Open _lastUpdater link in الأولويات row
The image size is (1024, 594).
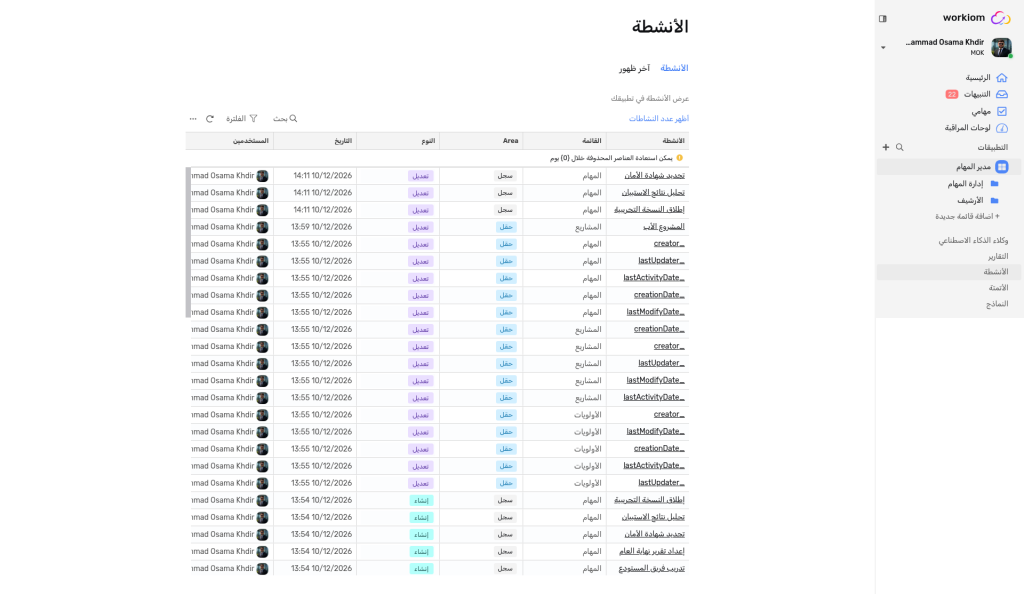click(x=662, y=482)
